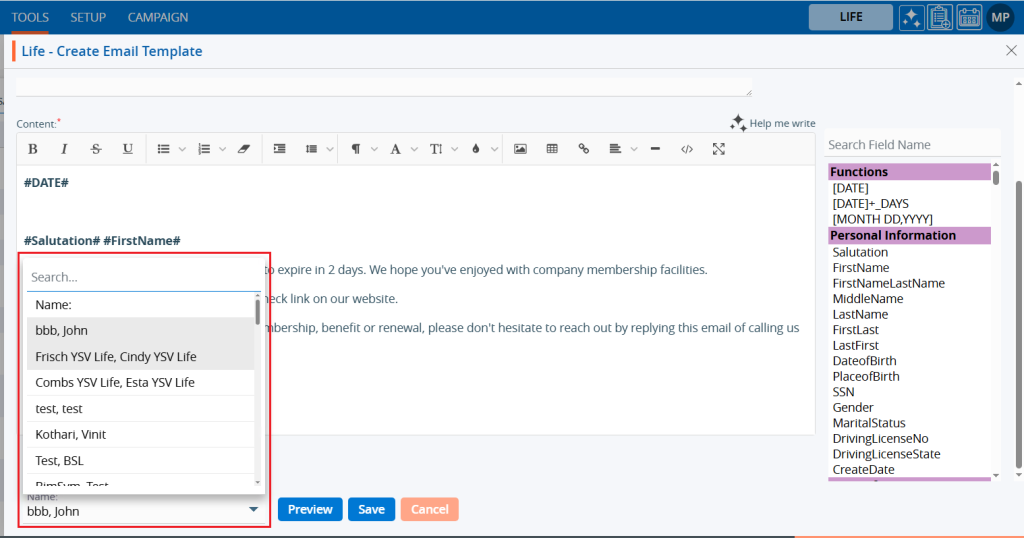1024x538 pixels.
Task: Toggle underline formatting button
Action: tap(128, 149)
